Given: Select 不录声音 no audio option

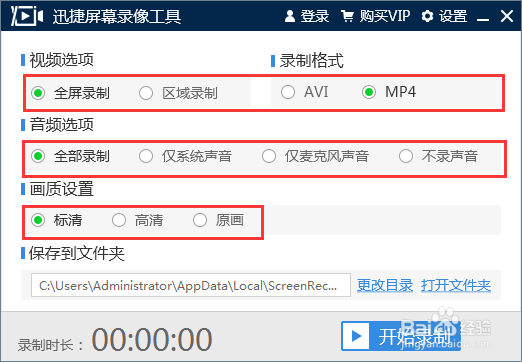Looking at the screenshot, I should pyautogui.click(x=438, y=156).
